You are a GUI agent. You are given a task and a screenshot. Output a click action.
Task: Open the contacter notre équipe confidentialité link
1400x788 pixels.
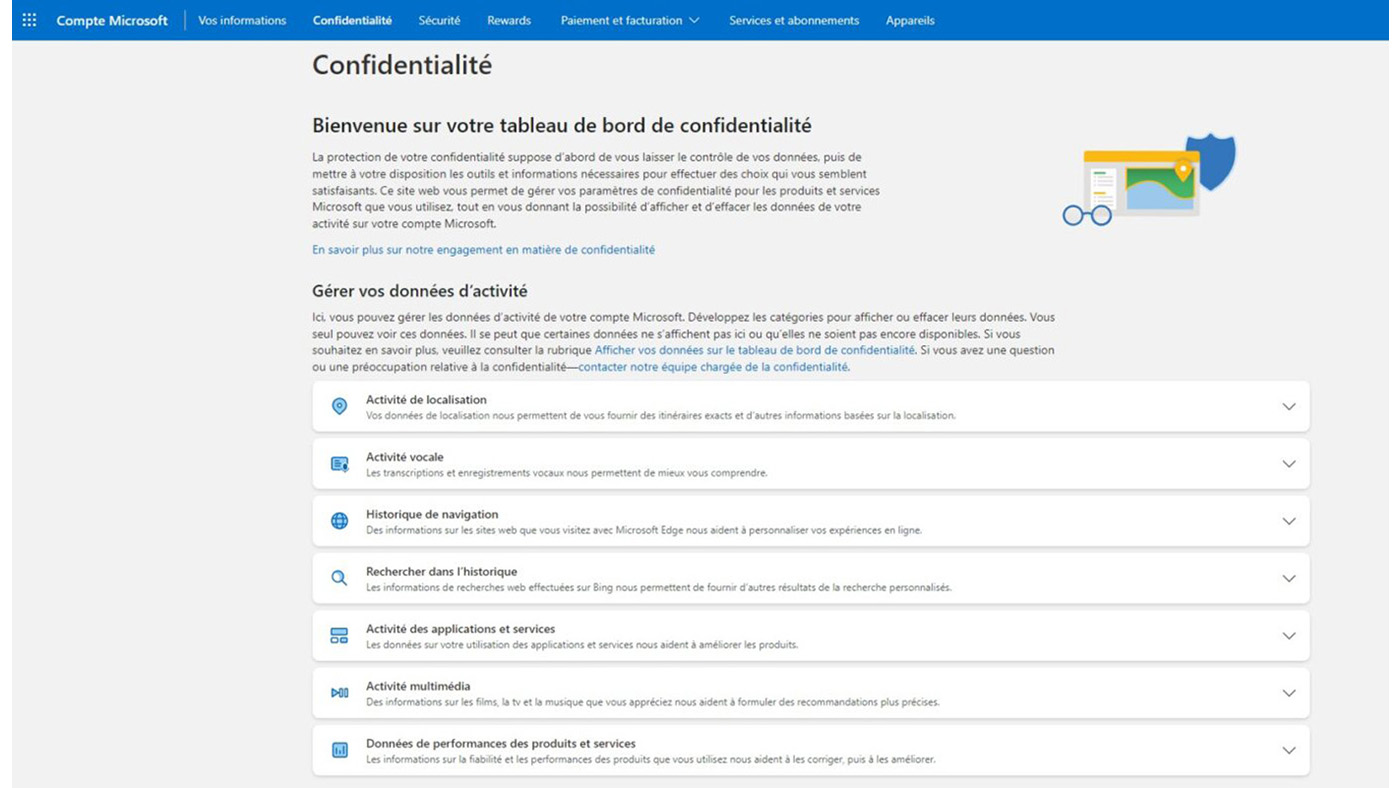tap(713, 367)
